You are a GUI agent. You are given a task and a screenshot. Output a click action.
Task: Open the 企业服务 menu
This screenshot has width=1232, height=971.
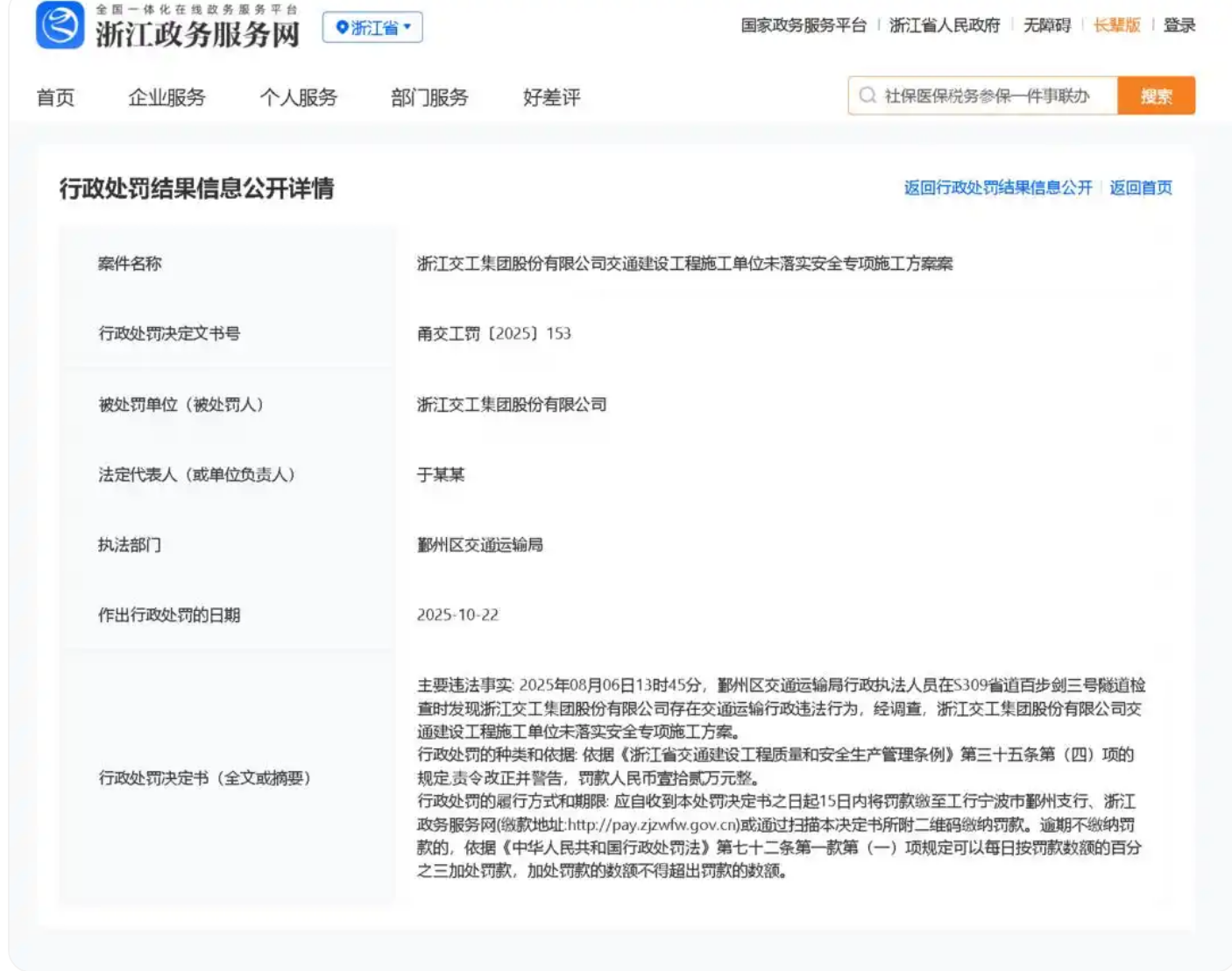coord(166,97)
